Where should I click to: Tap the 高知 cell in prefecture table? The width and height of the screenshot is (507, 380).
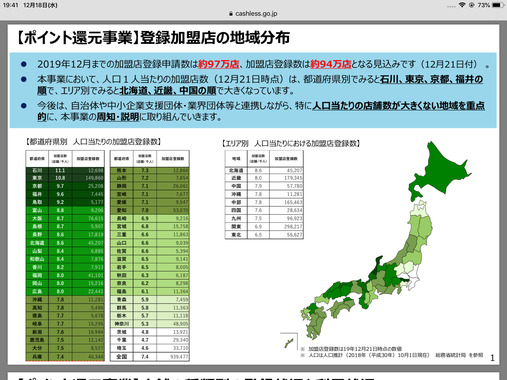37,308
